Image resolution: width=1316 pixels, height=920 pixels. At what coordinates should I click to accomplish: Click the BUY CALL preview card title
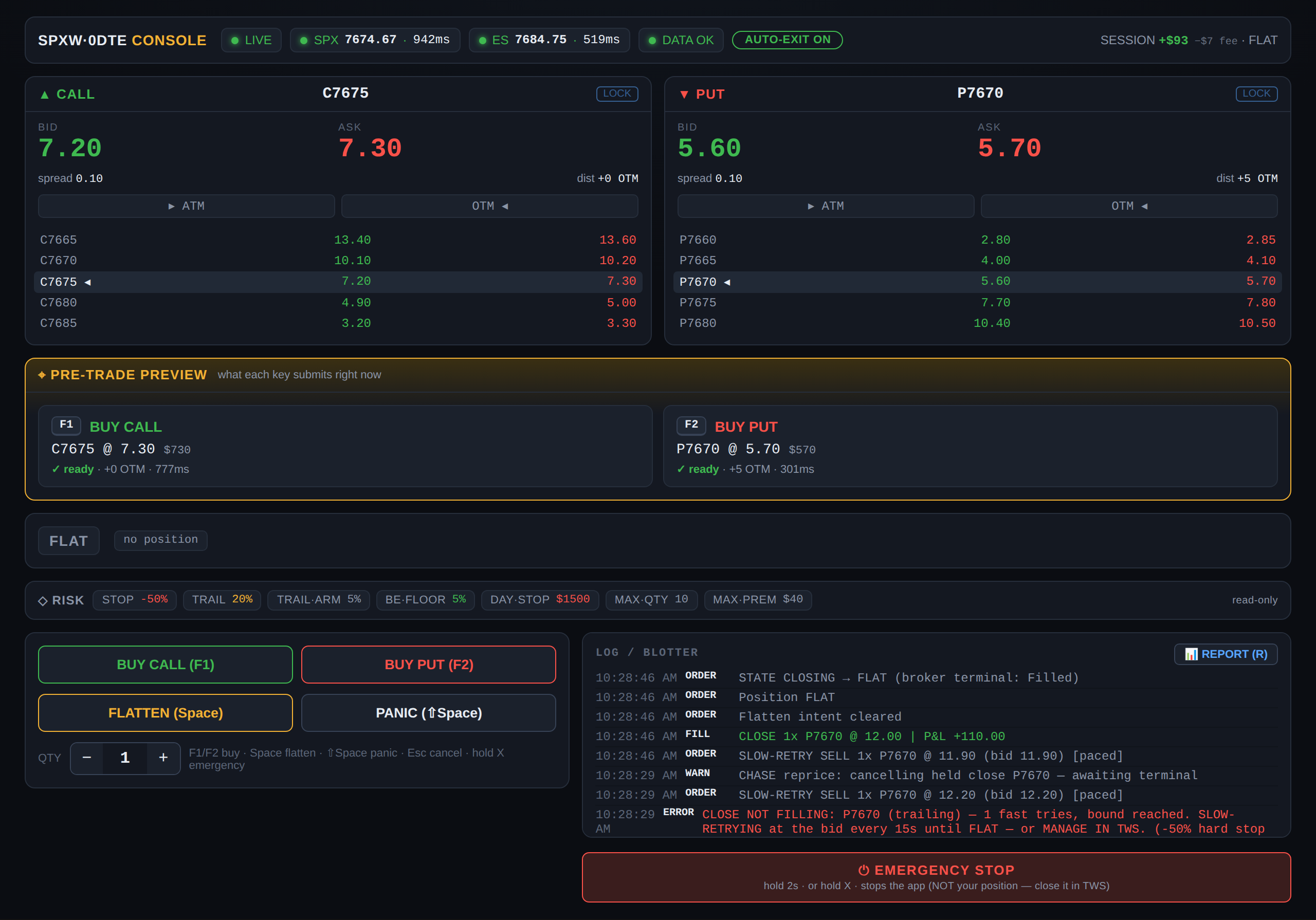(x=125, y=427)
